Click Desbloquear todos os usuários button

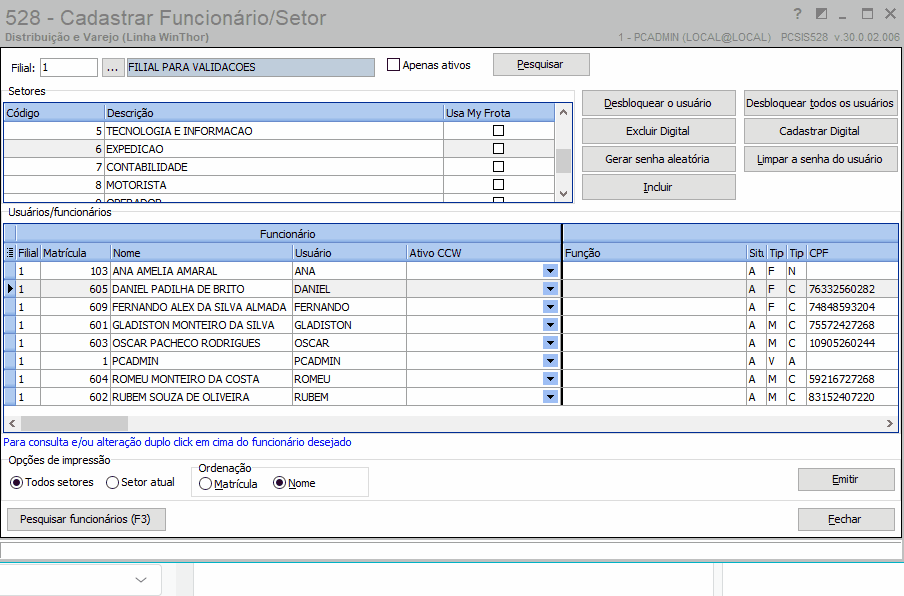tap(820, 103)
